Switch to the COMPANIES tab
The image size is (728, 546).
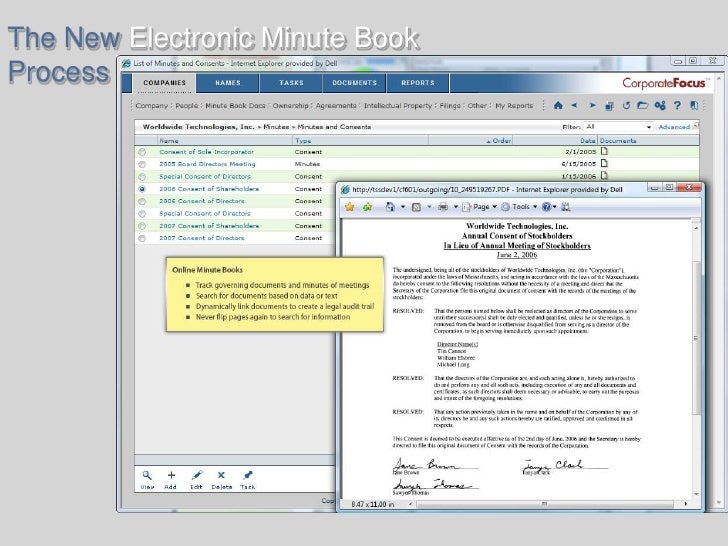pos(164,83)
